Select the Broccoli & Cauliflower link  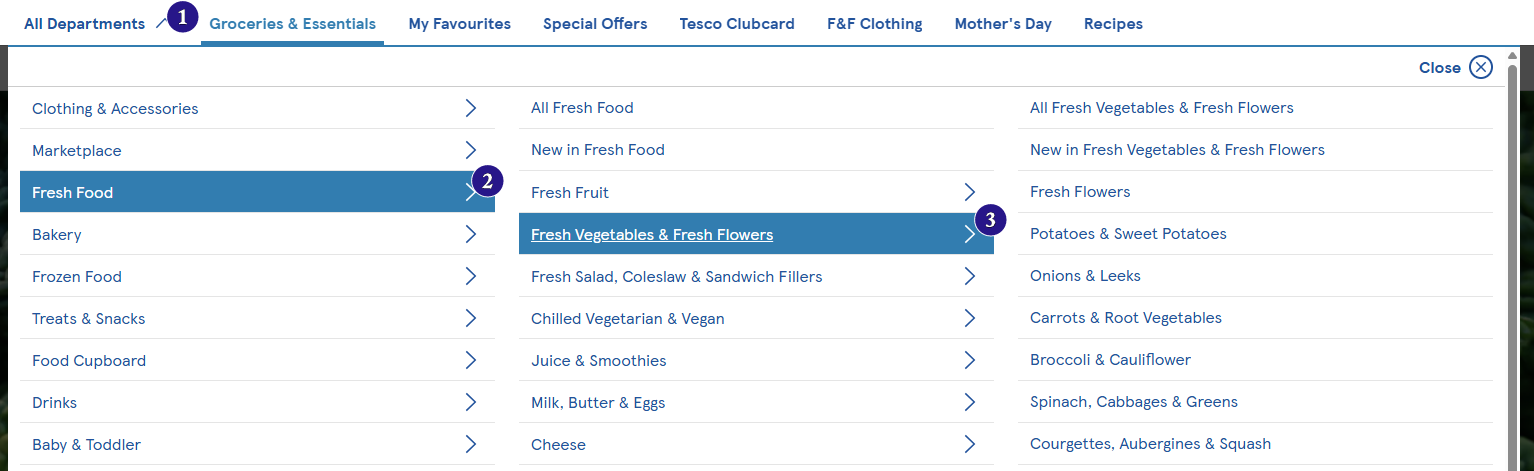click(x=1110, y=360)
